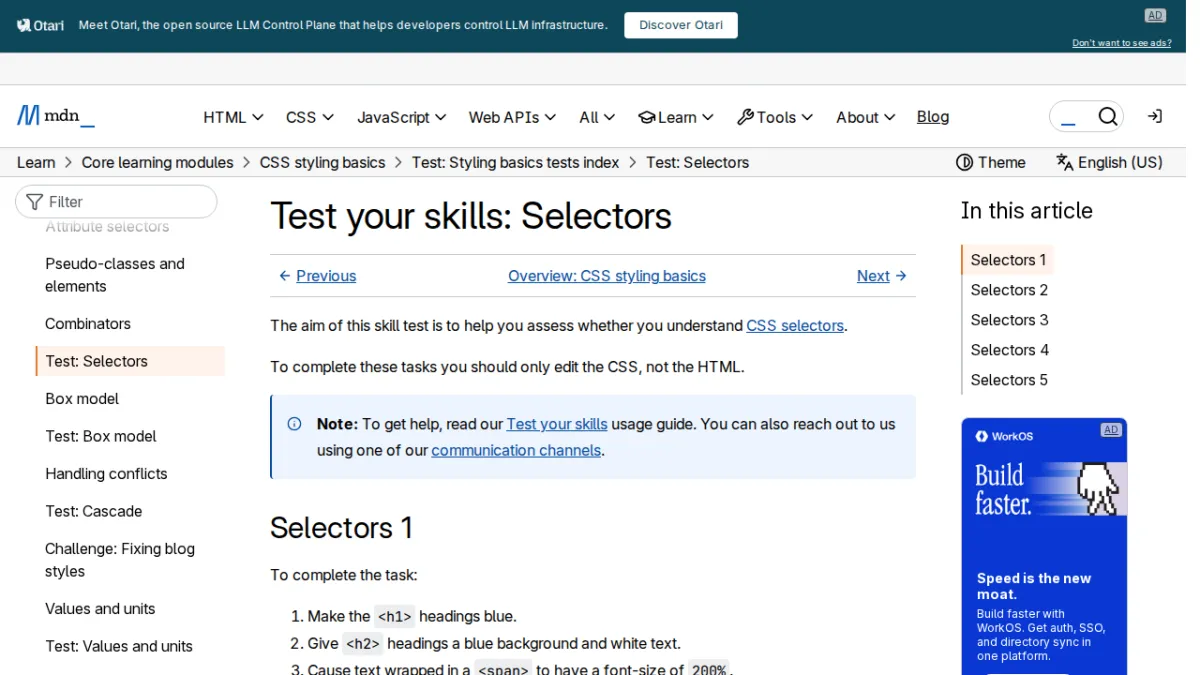Click the search magnifier icon
The image size is (1200, 675).
[1108, 117]
